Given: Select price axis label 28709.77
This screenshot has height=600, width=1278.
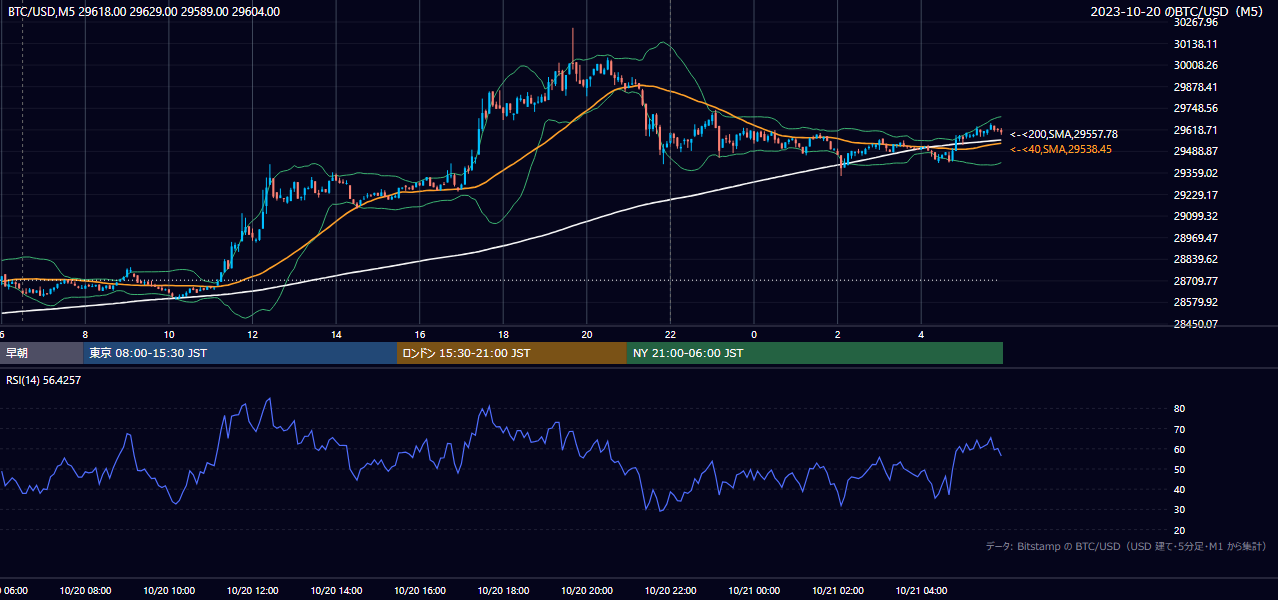Looking at the screenshot, I should coord(1195,281).
